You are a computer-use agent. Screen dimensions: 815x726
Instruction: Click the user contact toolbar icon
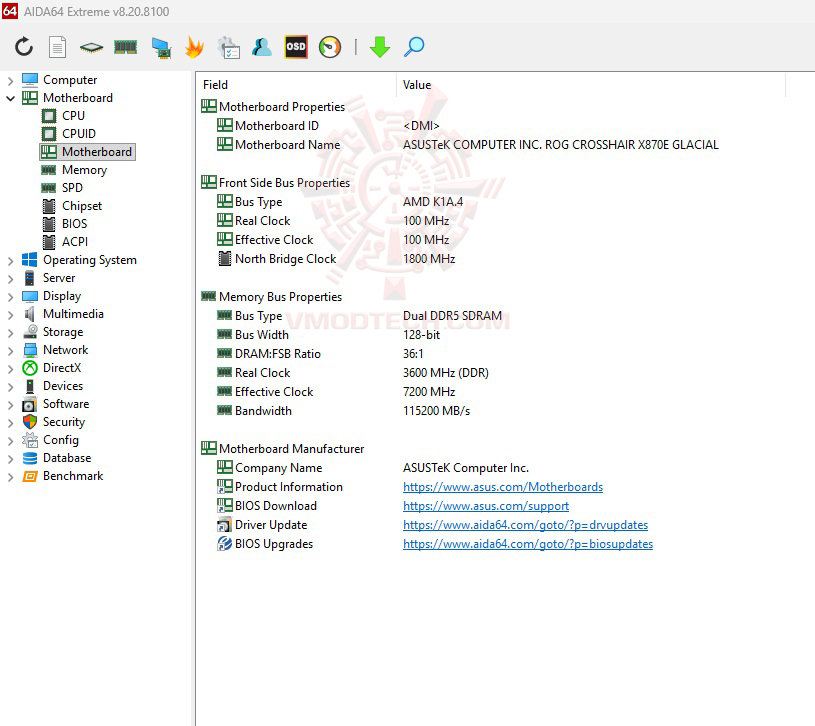(x=261, y=47)
